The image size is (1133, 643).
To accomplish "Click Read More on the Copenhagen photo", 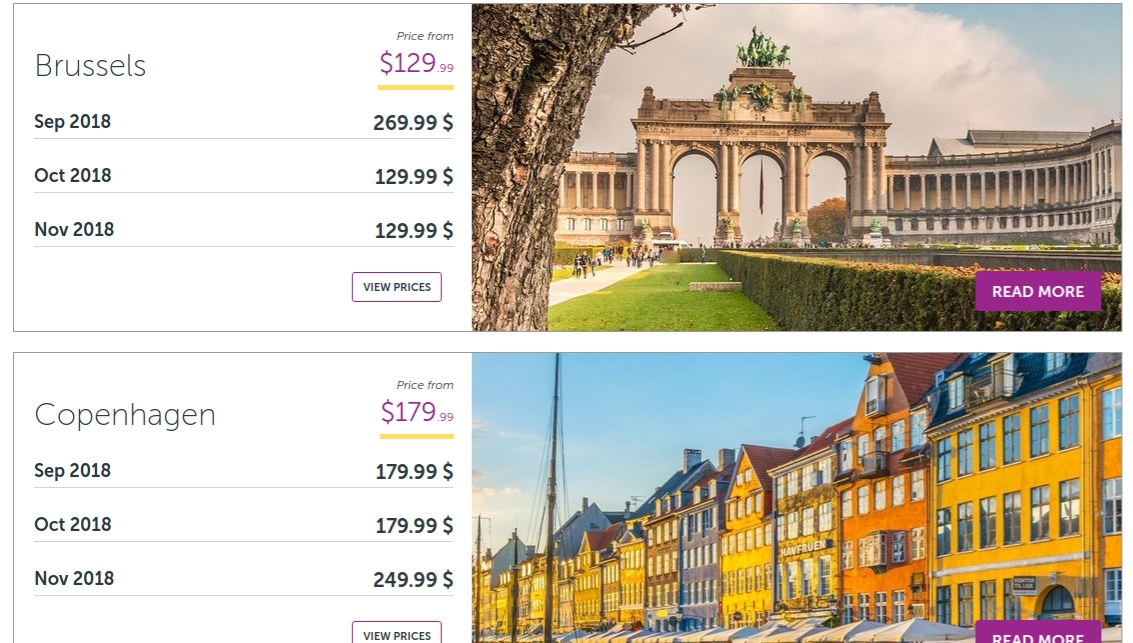I will point(1037,636).
